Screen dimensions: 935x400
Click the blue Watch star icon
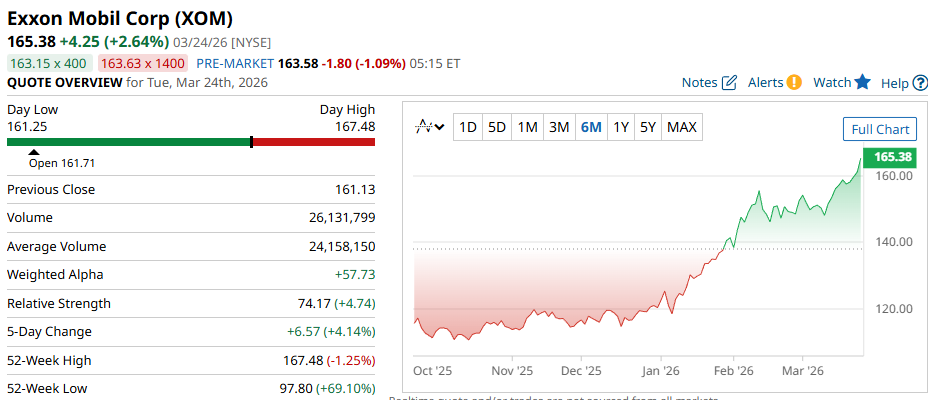(x=863, y=82)
